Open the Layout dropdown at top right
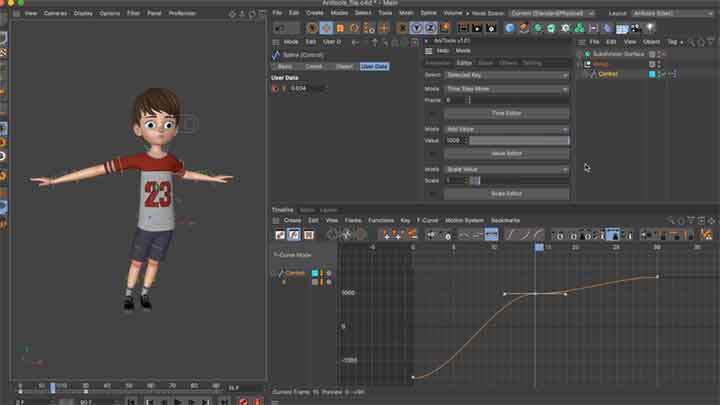Image resolution: width=720 pixels, height=405 pixels. [672, 13]
